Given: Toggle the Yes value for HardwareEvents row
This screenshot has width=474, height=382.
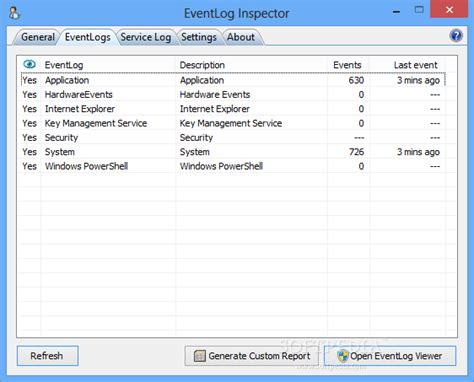Looking at the screenshot, I should click(x=29, y=95).
